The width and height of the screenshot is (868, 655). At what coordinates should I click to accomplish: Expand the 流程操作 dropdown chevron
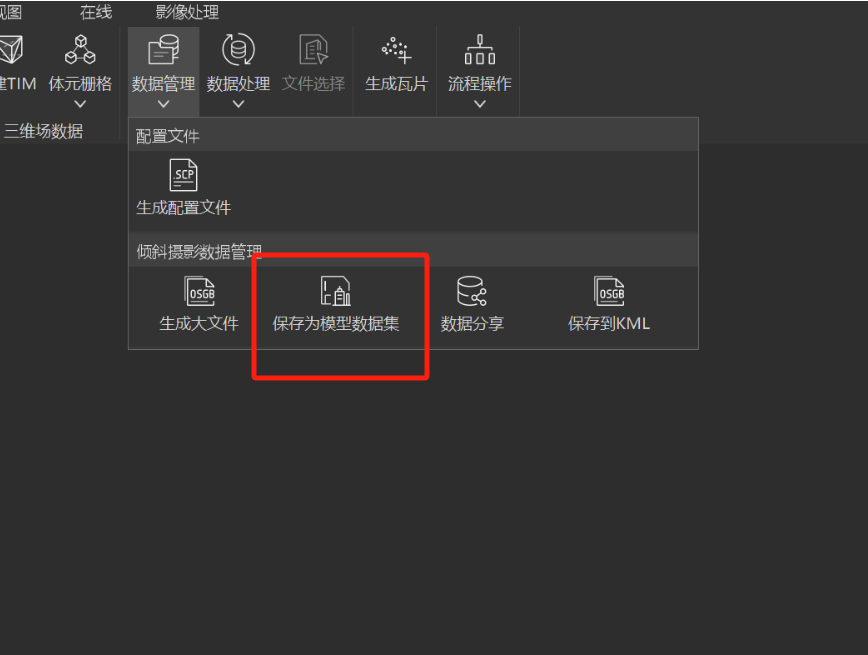(x=480, y=104)
